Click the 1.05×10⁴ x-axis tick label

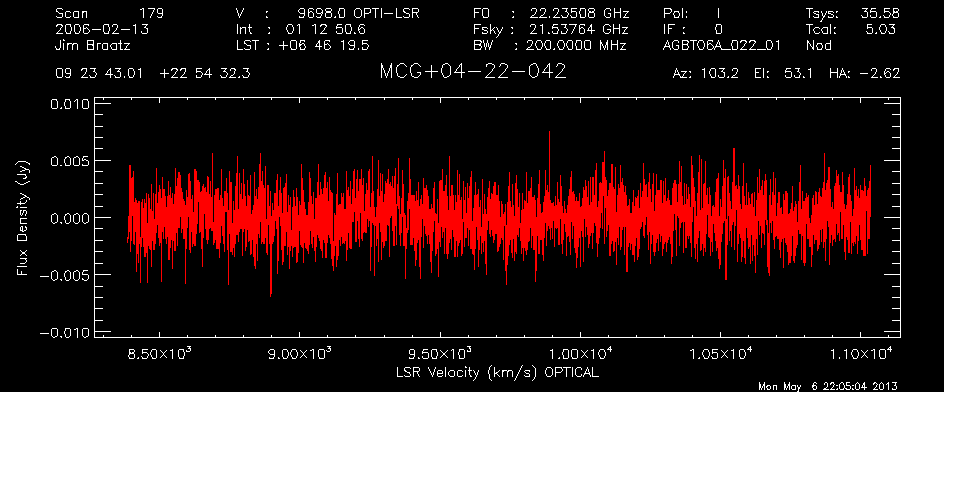pos(720,354)
